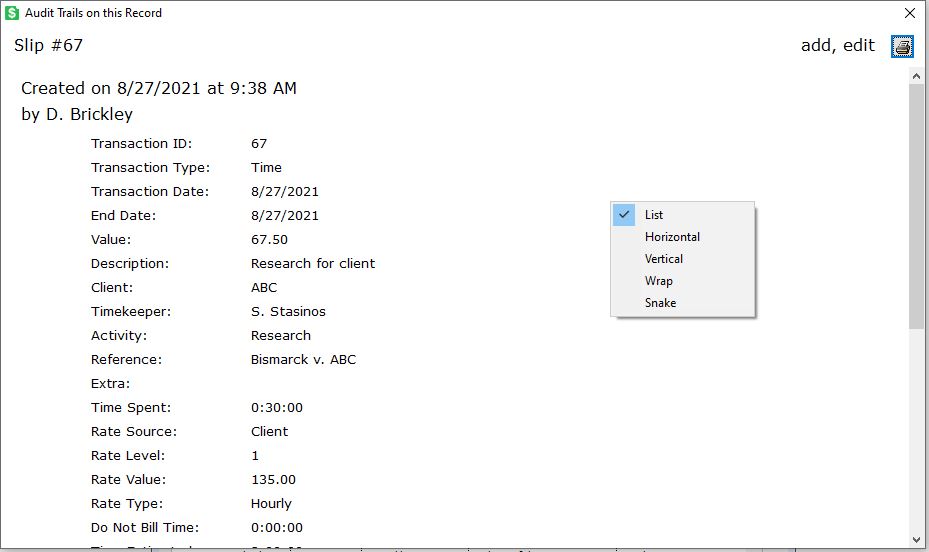Click the vertical scrollbar thumb
Screen dimensions: 929x552
click(916, 206)
